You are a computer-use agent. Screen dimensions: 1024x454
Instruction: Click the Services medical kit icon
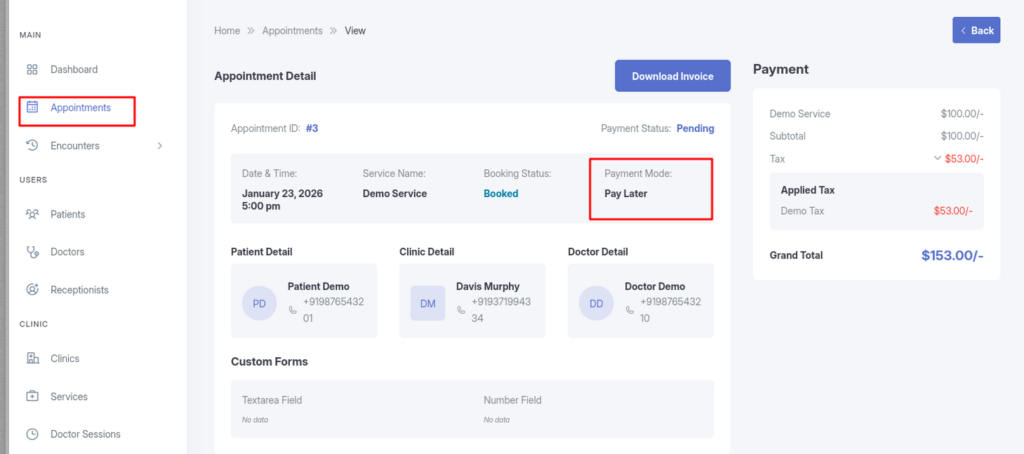coord(32,397)
